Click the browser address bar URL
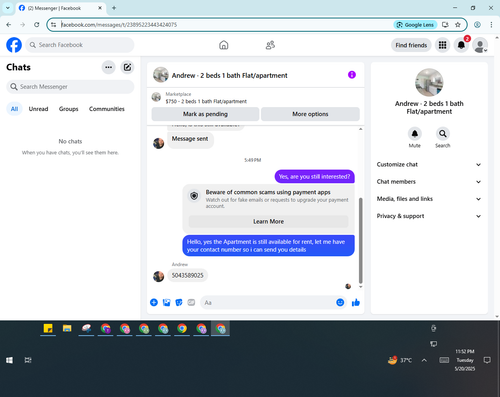This screenshot has width=500, height=397. [119, 25]
